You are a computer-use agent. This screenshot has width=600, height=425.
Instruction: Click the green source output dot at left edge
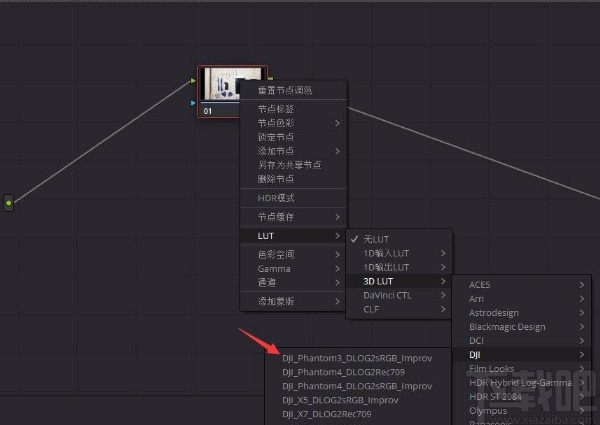8,203
